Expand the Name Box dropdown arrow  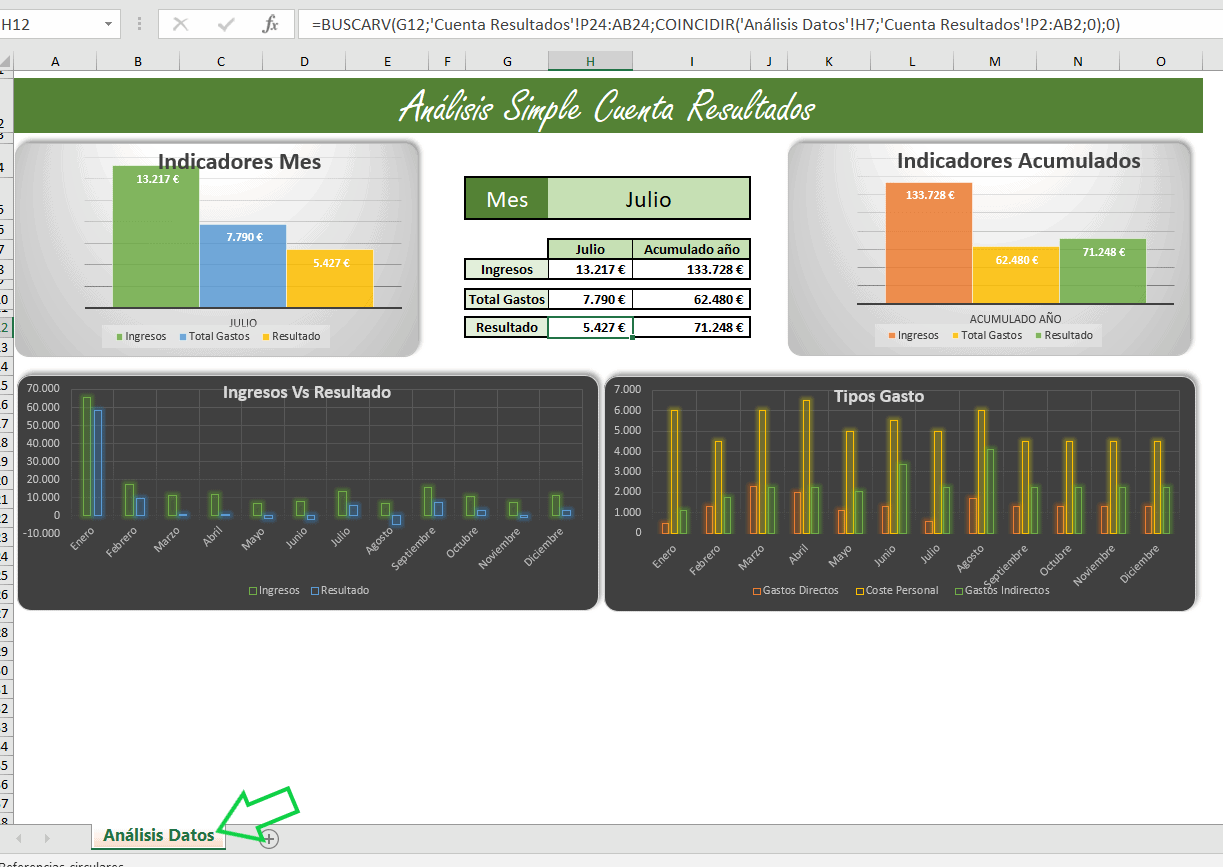click(107, 24)
